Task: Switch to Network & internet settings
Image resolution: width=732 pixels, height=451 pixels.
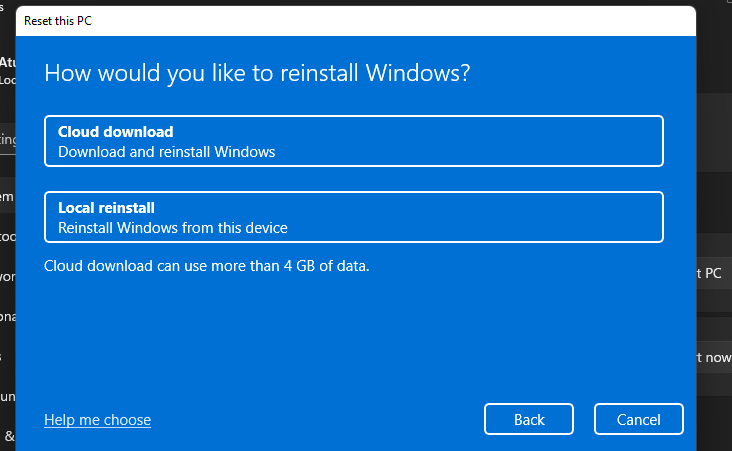Action: point(8,276)
